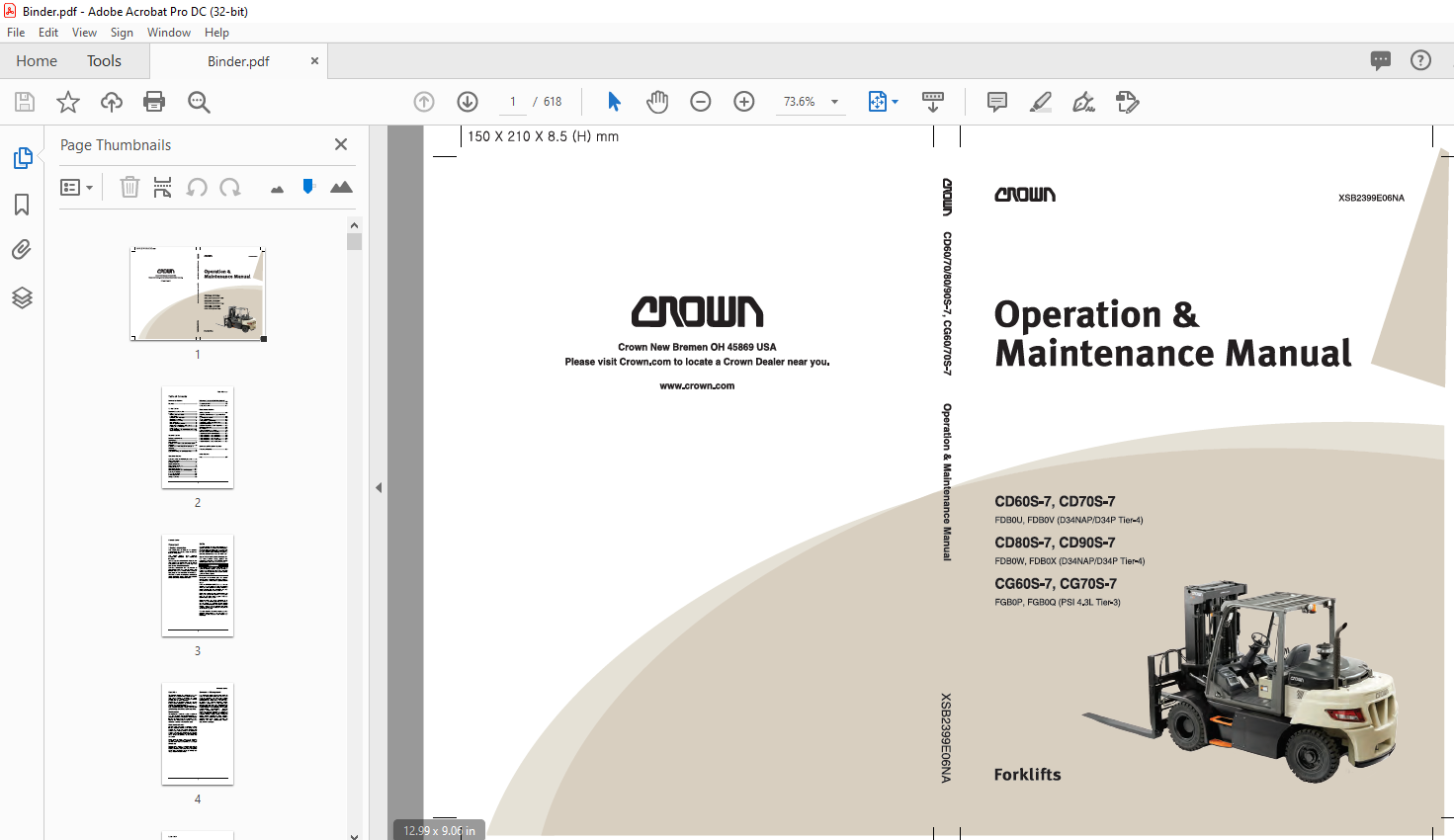Viewport: 1454px width, 840px height.
Task: Open the comments chat bubble icon
Action: click(x=1381, y=60)
